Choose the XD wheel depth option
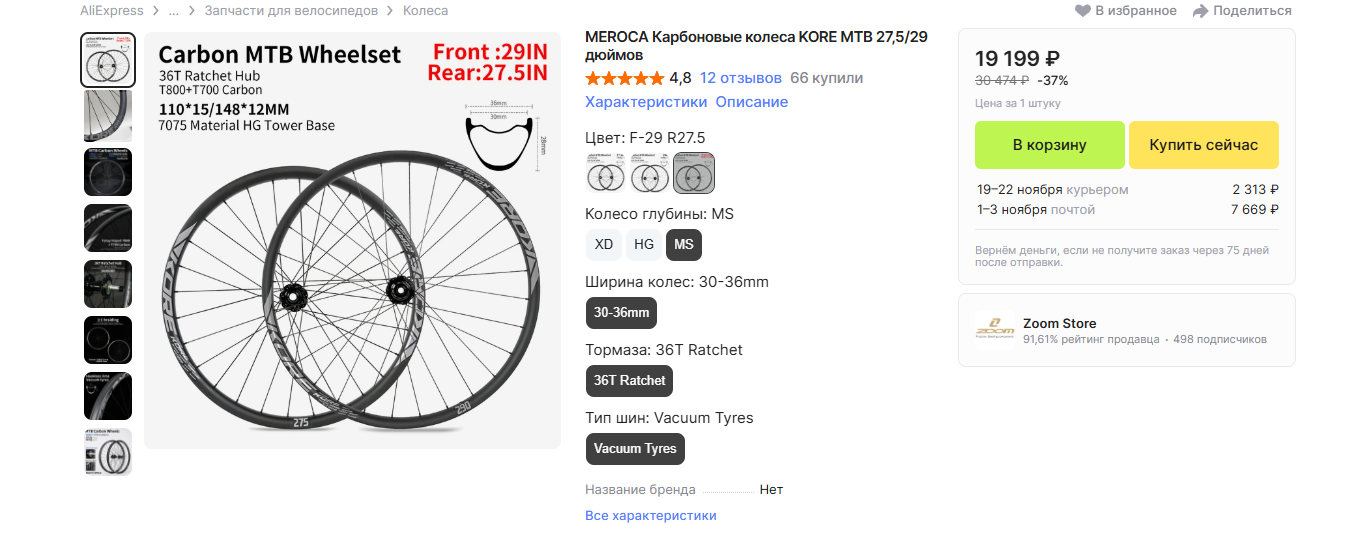 (604, 244)
